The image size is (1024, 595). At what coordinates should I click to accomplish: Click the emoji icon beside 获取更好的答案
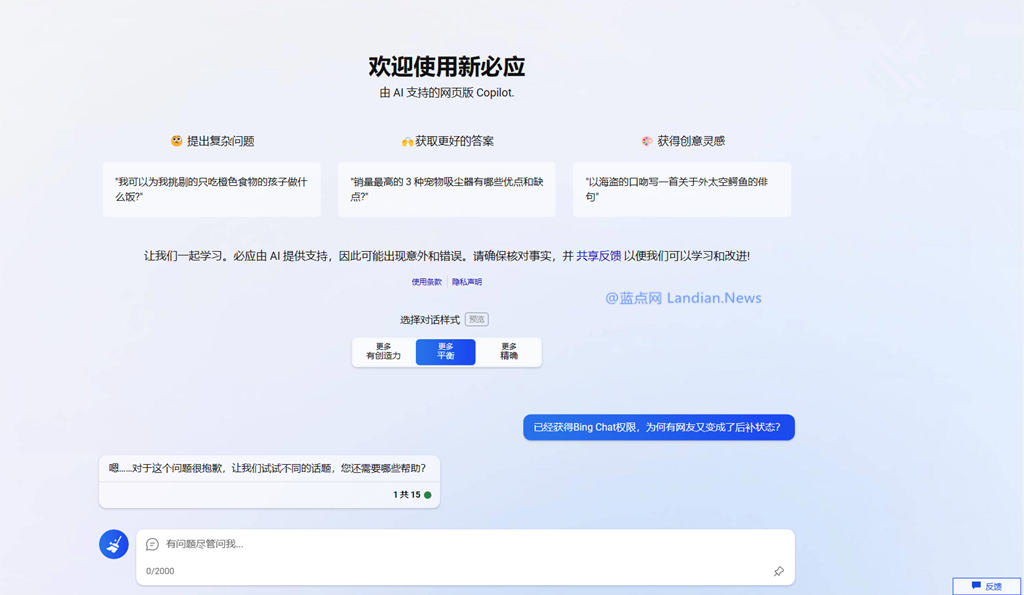coord(408,142)
